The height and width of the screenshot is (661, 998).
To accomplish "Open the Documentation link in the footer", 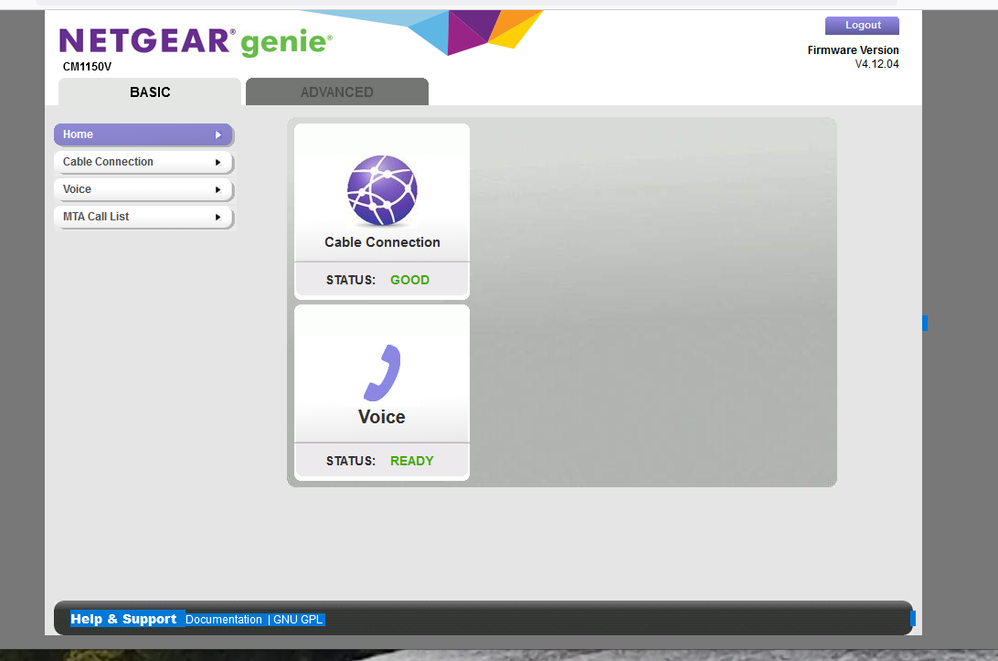I will 223,620.
